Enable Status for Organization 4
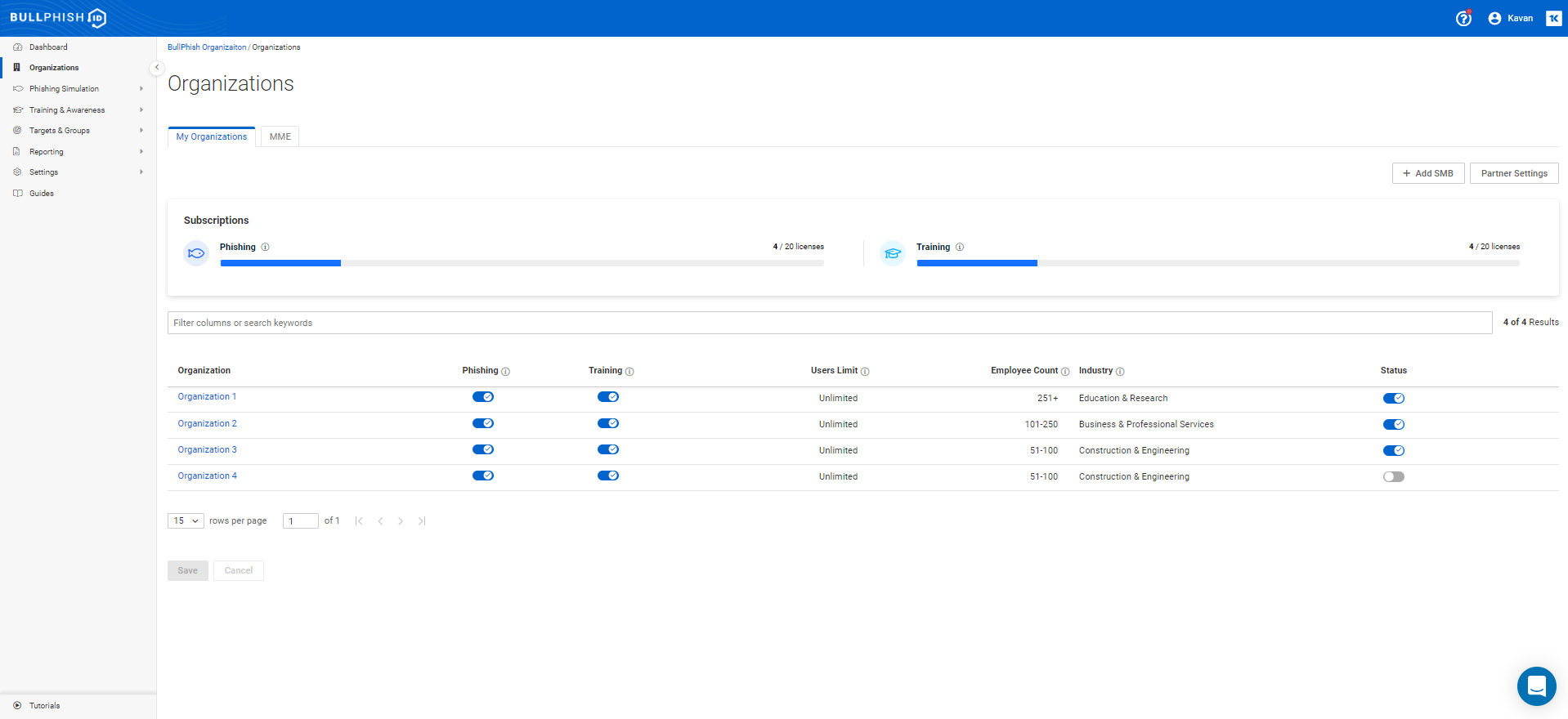Viewport: 1568px width, 719px height. (1394, 477)
